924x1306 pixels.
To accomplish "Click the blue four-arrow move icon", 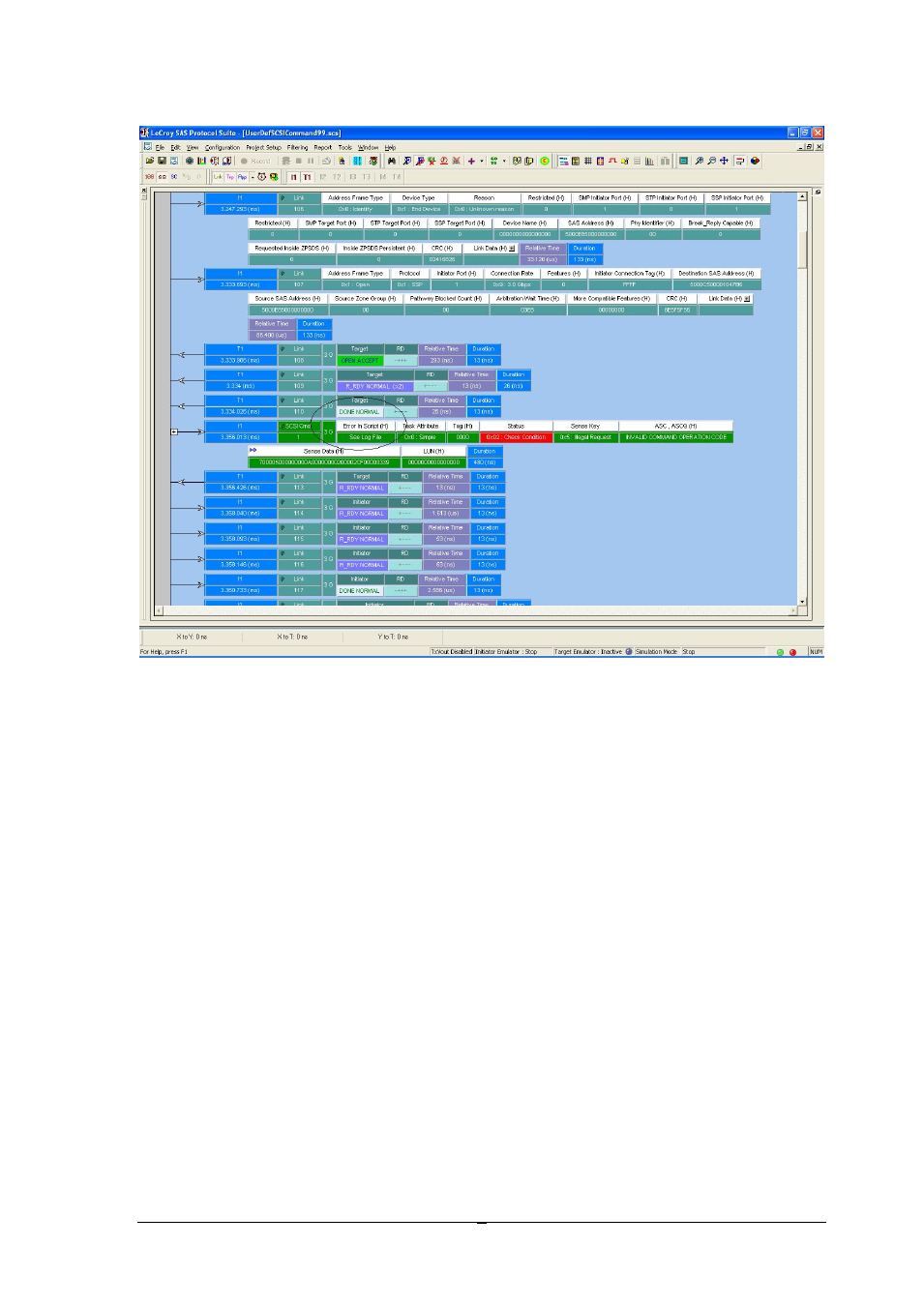I will [x=724, y=161].
